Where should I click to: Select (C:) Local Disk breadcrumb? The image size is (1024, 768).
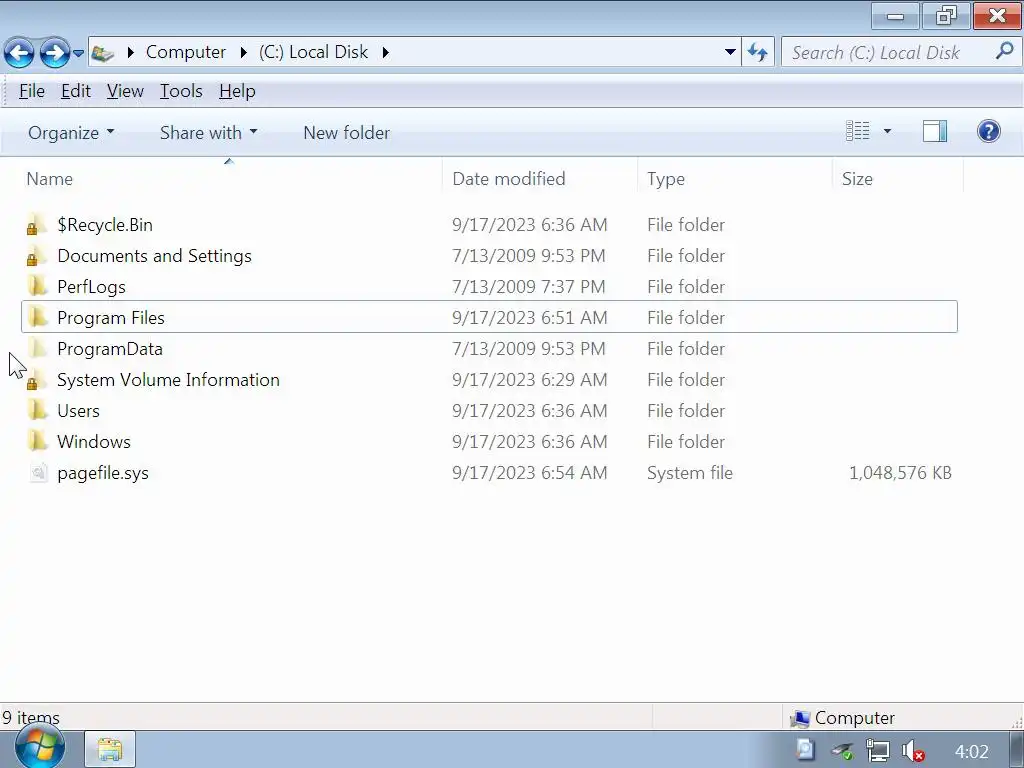313,52
